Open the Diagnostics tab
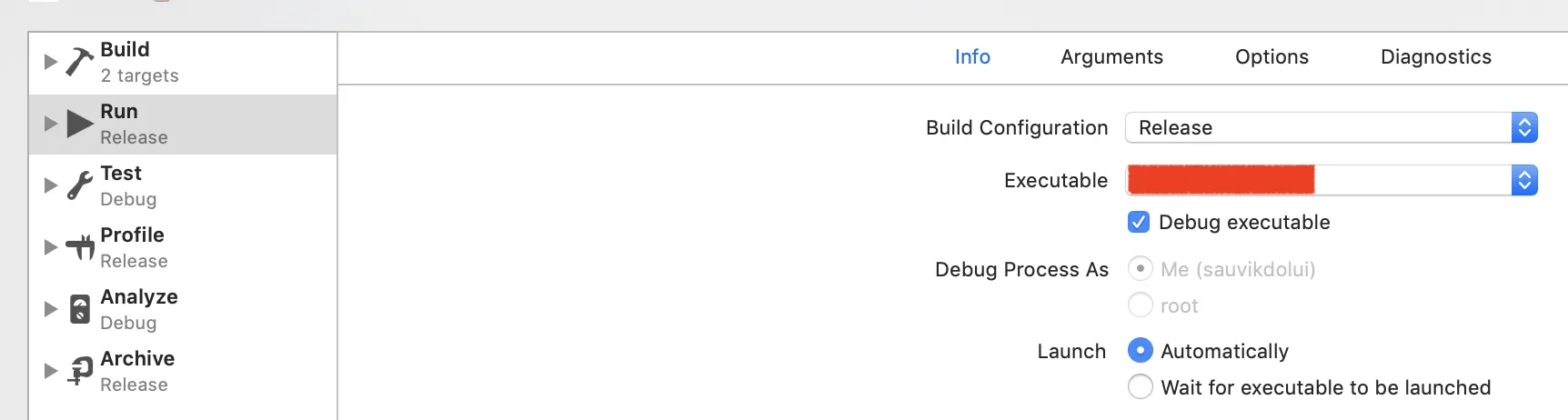 (1435, 56)
